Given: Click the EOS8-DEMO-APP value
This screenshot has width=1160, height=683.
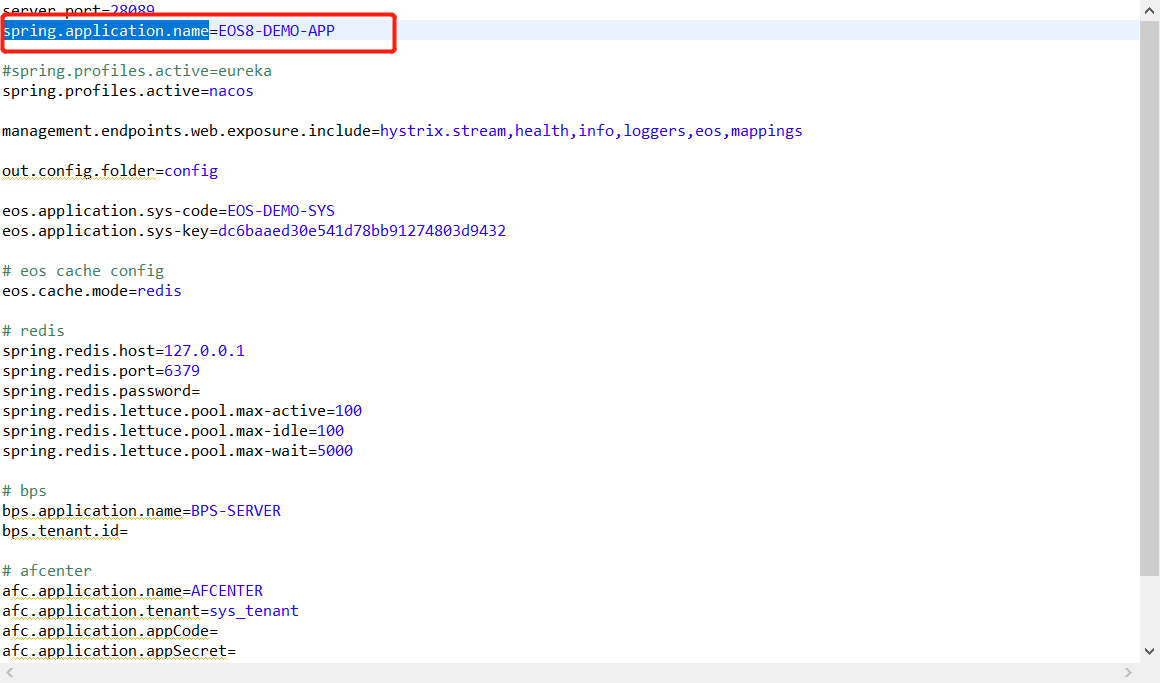Looking at the screenshot, I should point(277,31).
